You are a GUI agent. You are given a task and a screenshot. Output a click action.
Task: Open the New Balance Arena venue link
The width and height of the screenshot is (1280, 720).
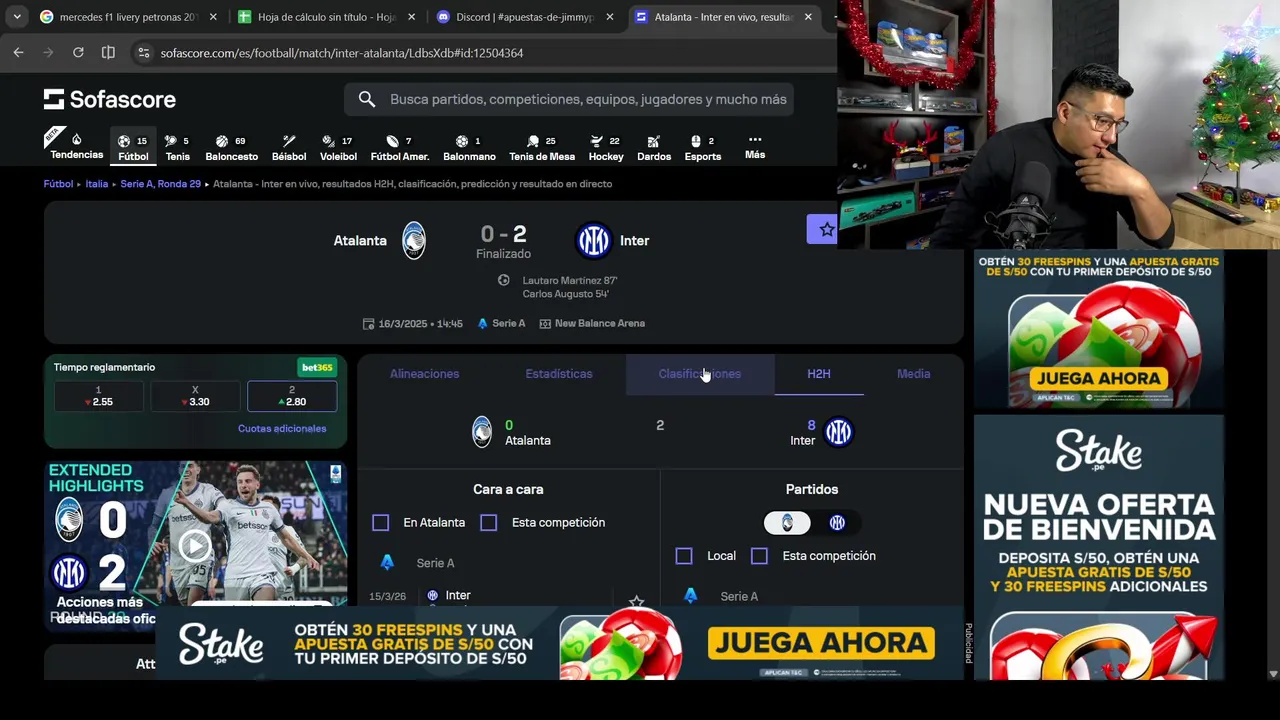(x=592, y=323)
